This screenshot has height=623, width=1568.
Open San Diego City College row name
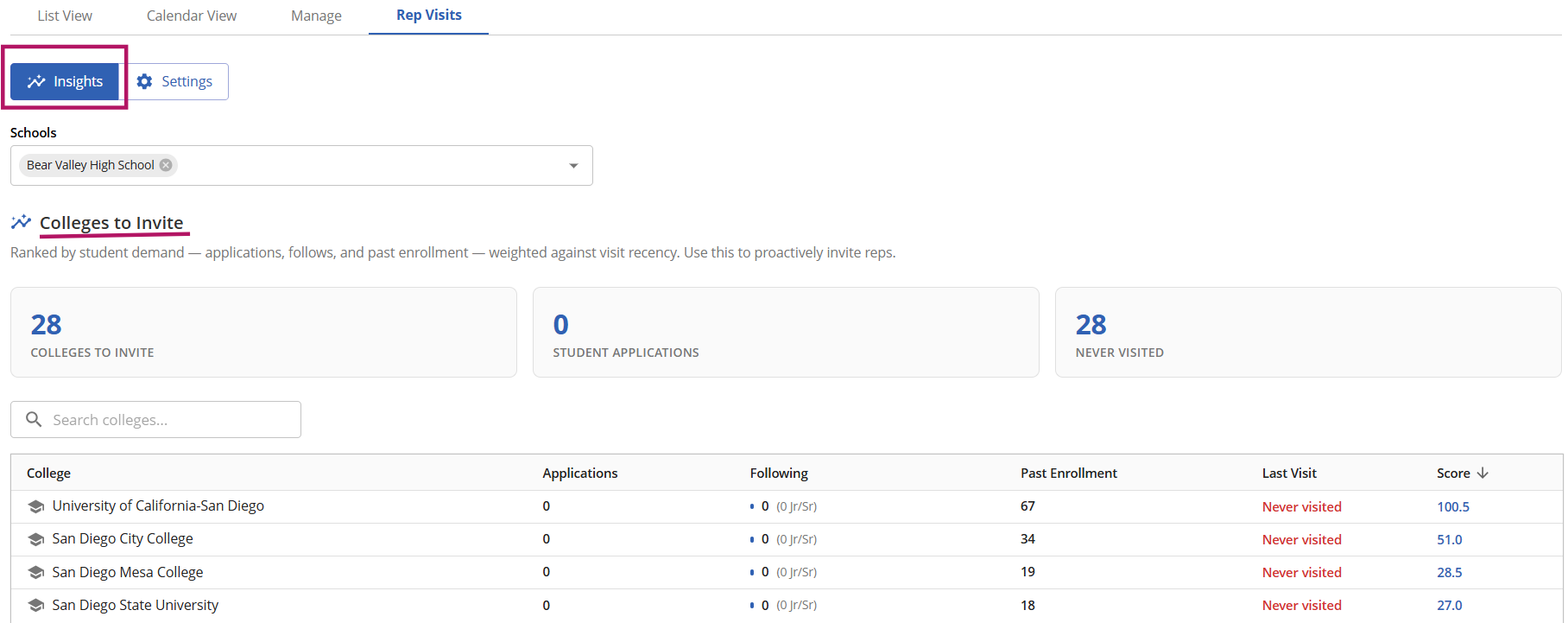tap(123, 538)
